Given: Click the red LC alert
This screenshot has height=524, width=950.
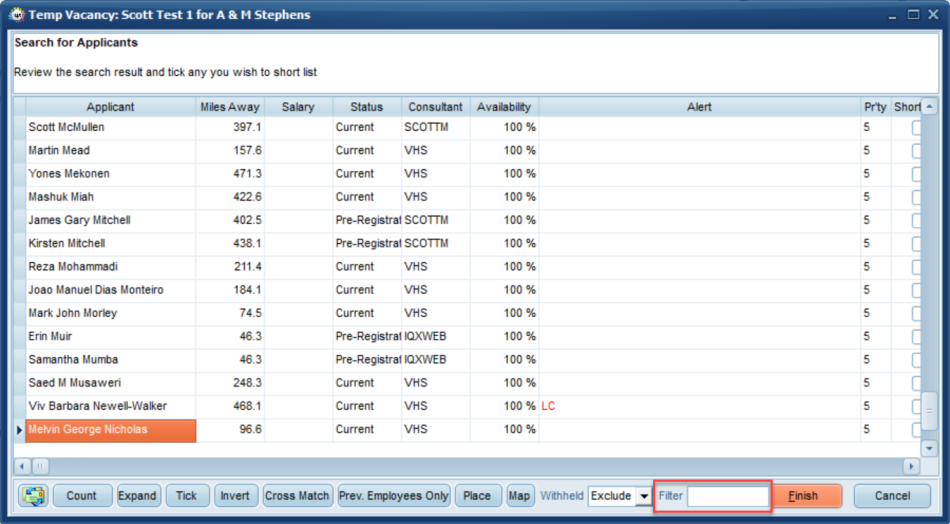Looking at the screenshot, I should 548,406.
